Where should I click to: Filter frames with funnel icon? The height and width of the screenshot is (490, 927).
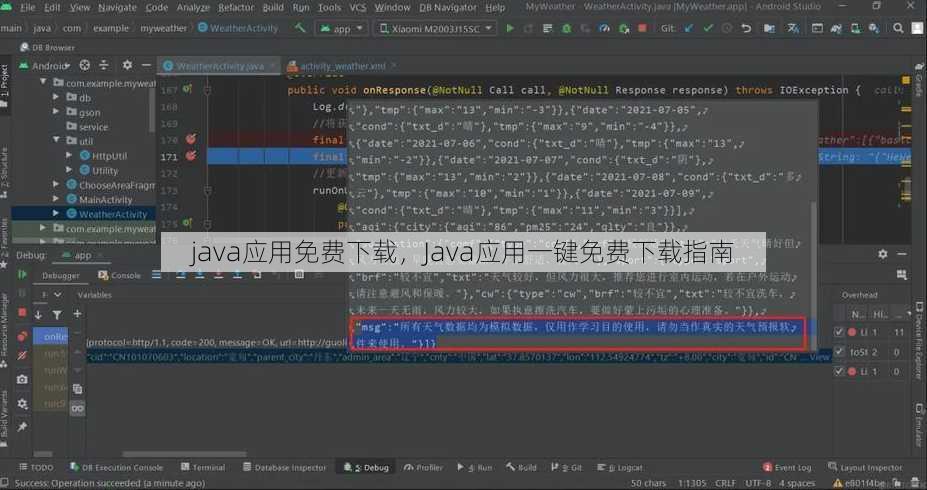point(57,314)
